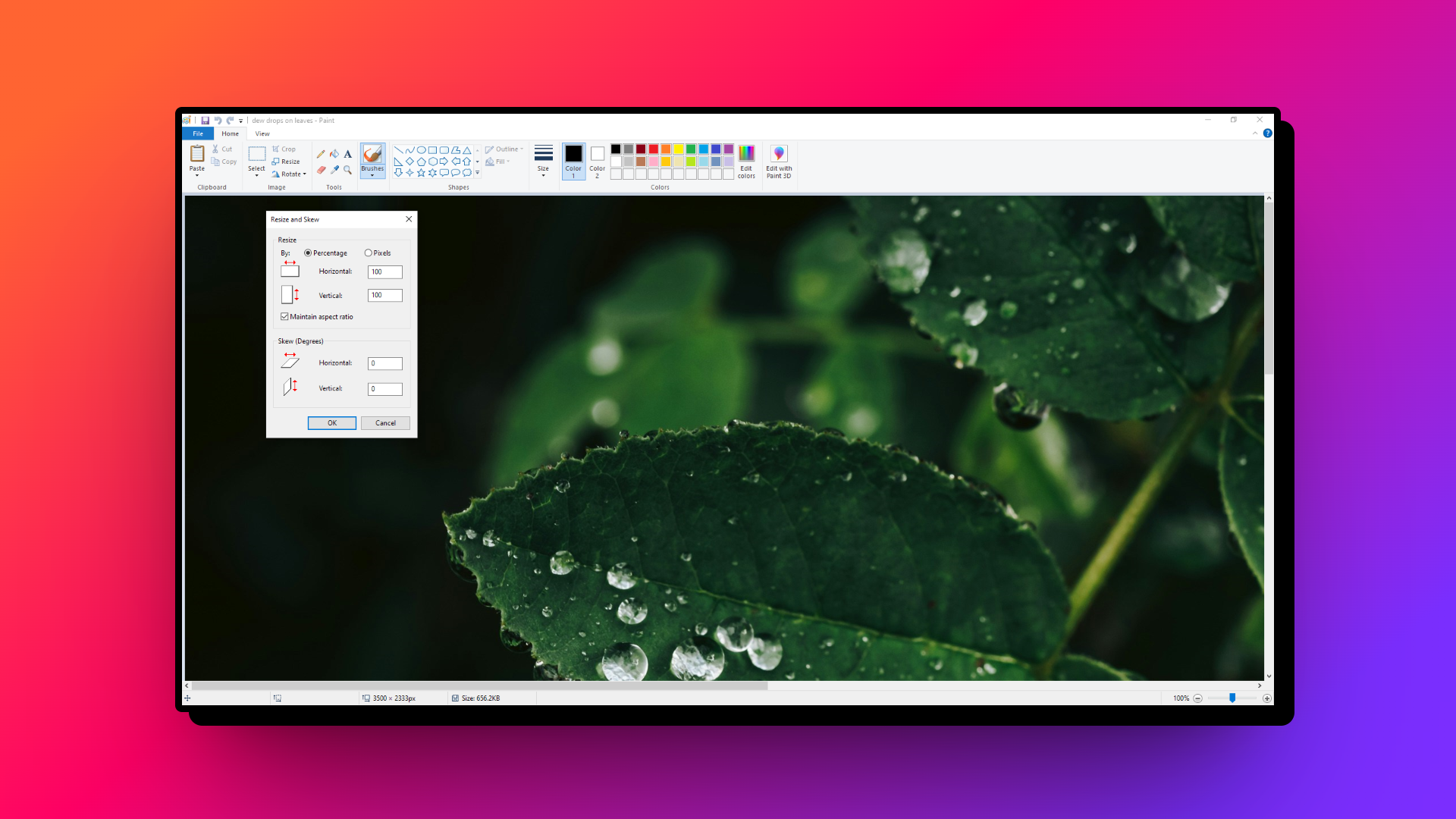Select the Pencil tool
The image size is (1456, 819).
pos(321,154)
